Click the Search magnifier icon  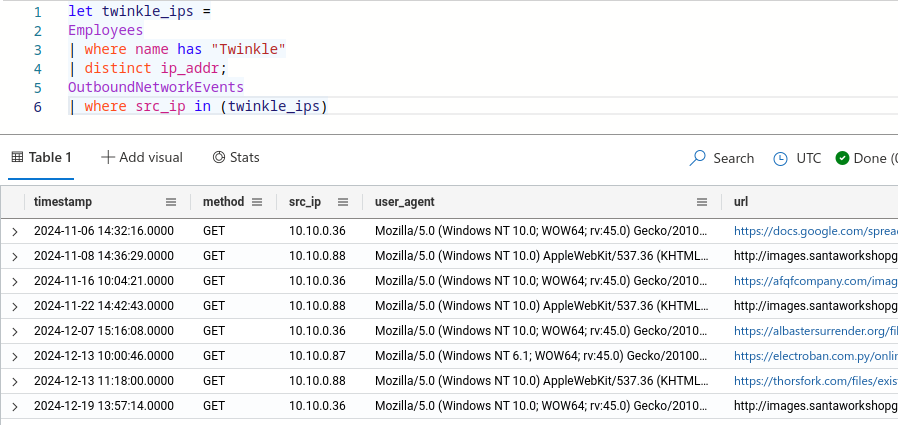tap(698, 158)
